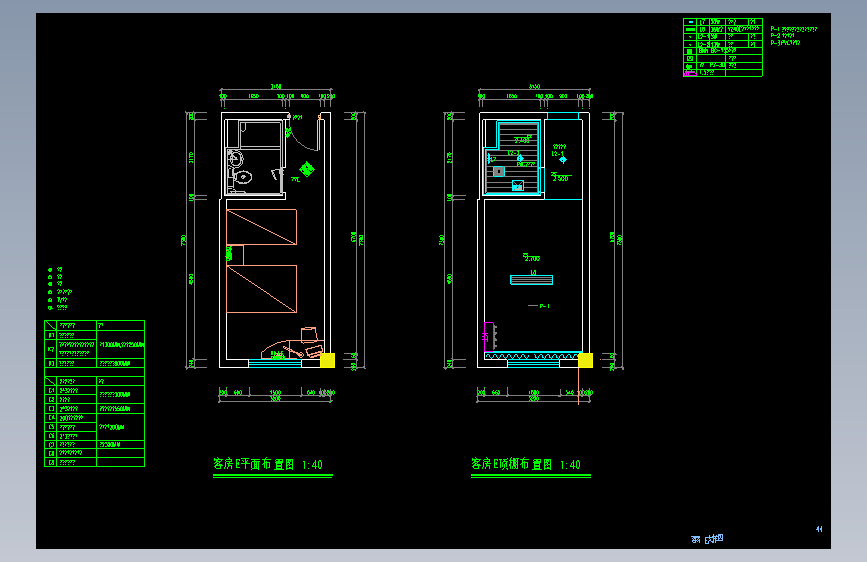867x562 pixels.
Task: Click the toilet symbol in the bathroom
Action: pos(242,178)
